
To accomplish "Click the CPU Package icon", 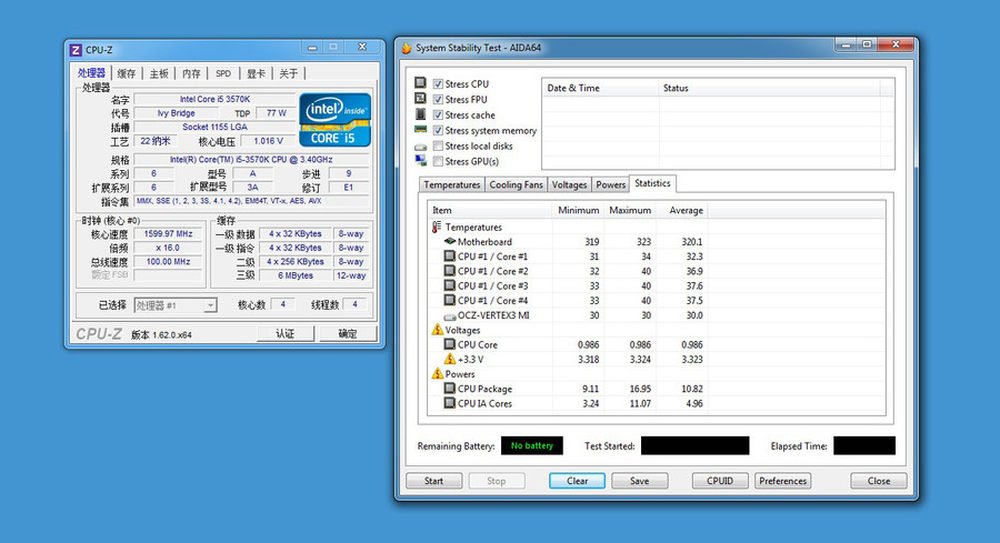I will pyautogui.click(x=450, y=388).
